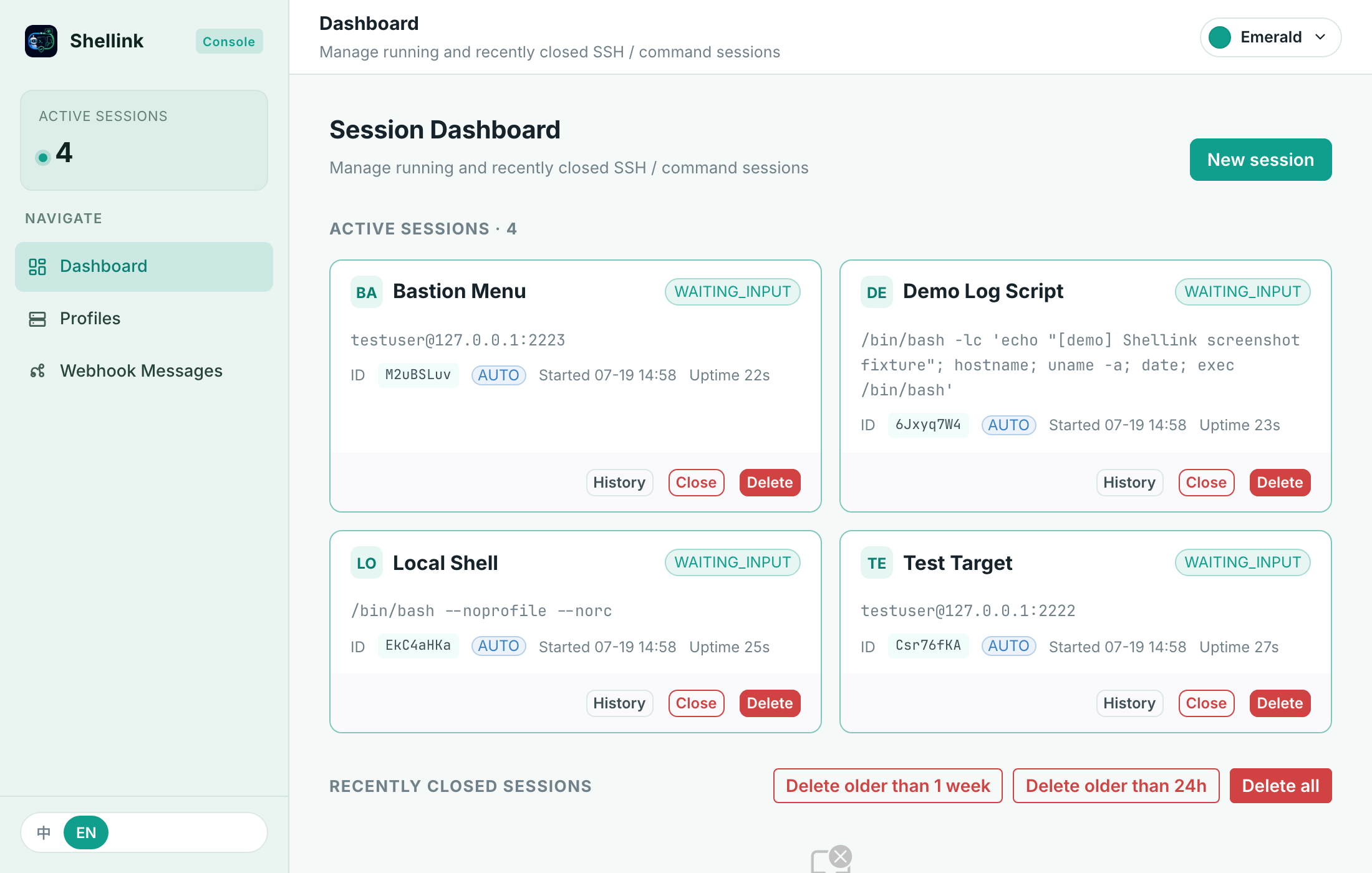
Task: Open History for Demo Log Script
Action: [x=1129, y=483]
